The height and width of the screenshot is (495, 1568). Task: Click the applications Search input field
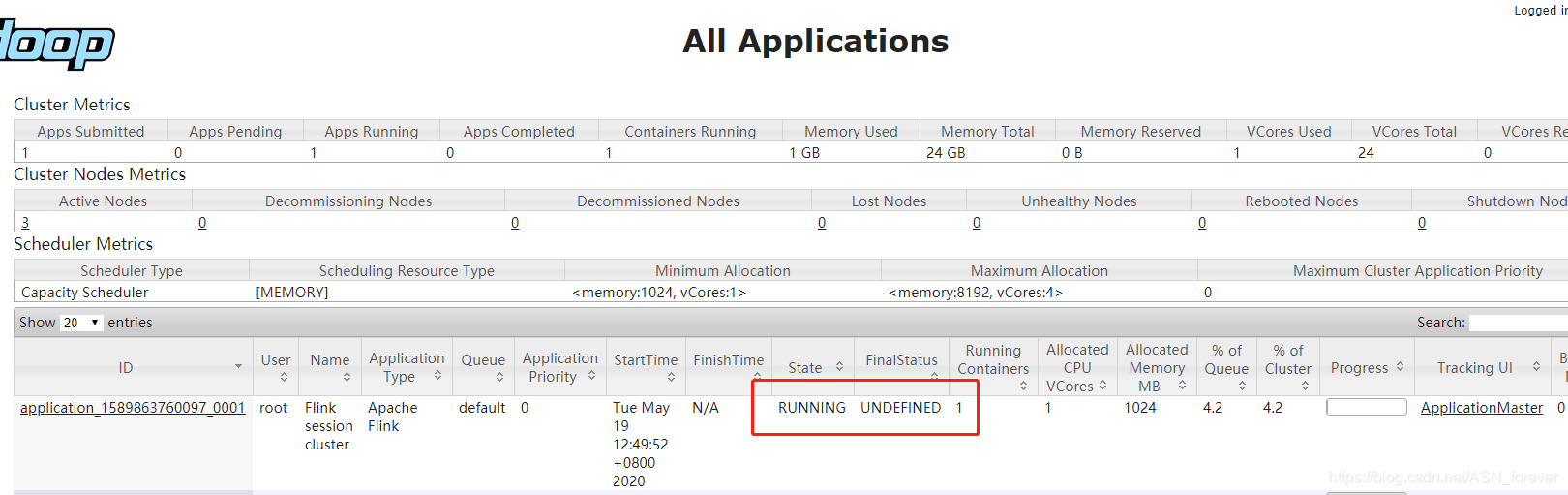click(x=1519, y=323)
